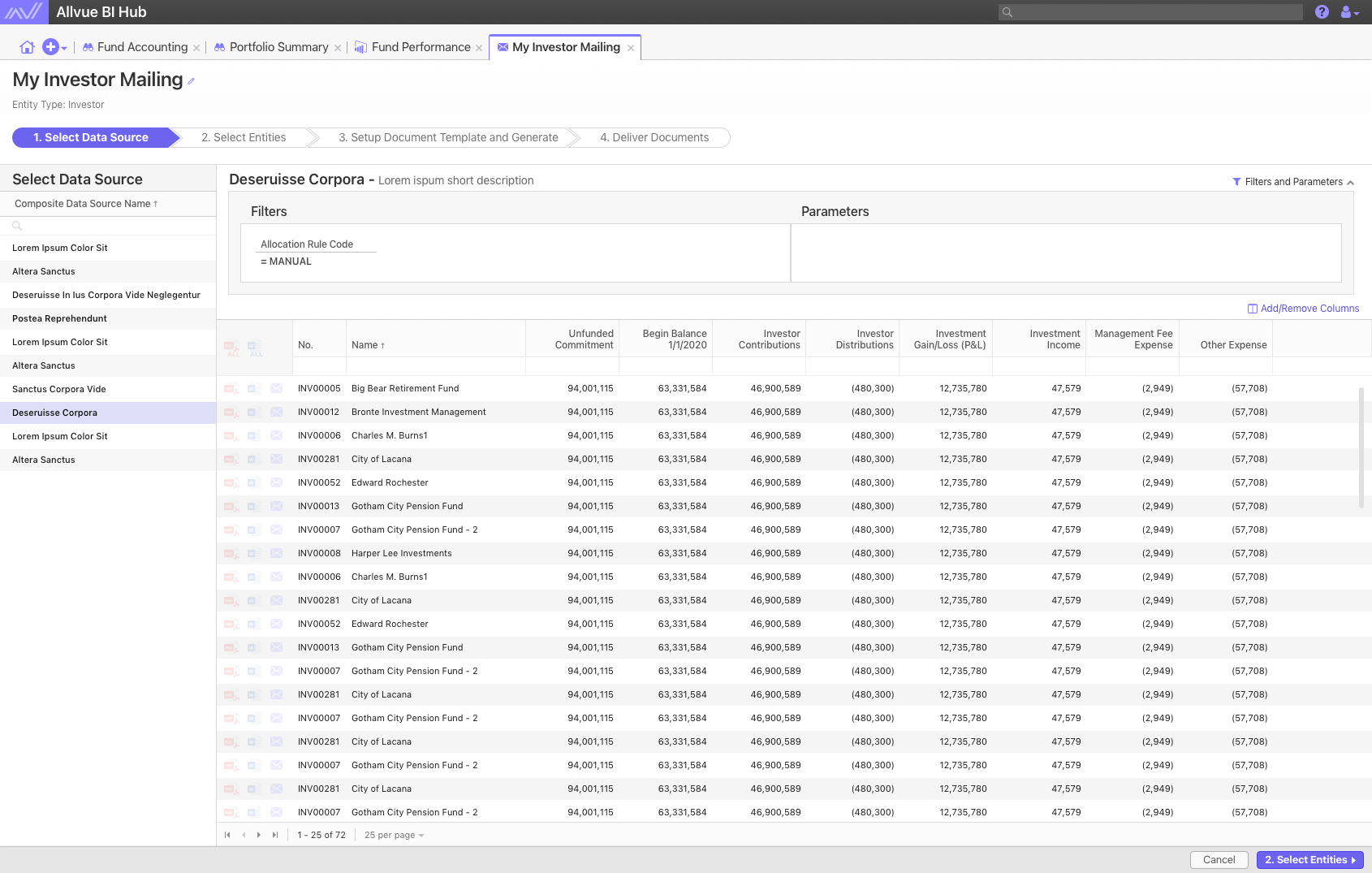Select step 1 Select Data Source
The image size is (1372, 873).
91,137
